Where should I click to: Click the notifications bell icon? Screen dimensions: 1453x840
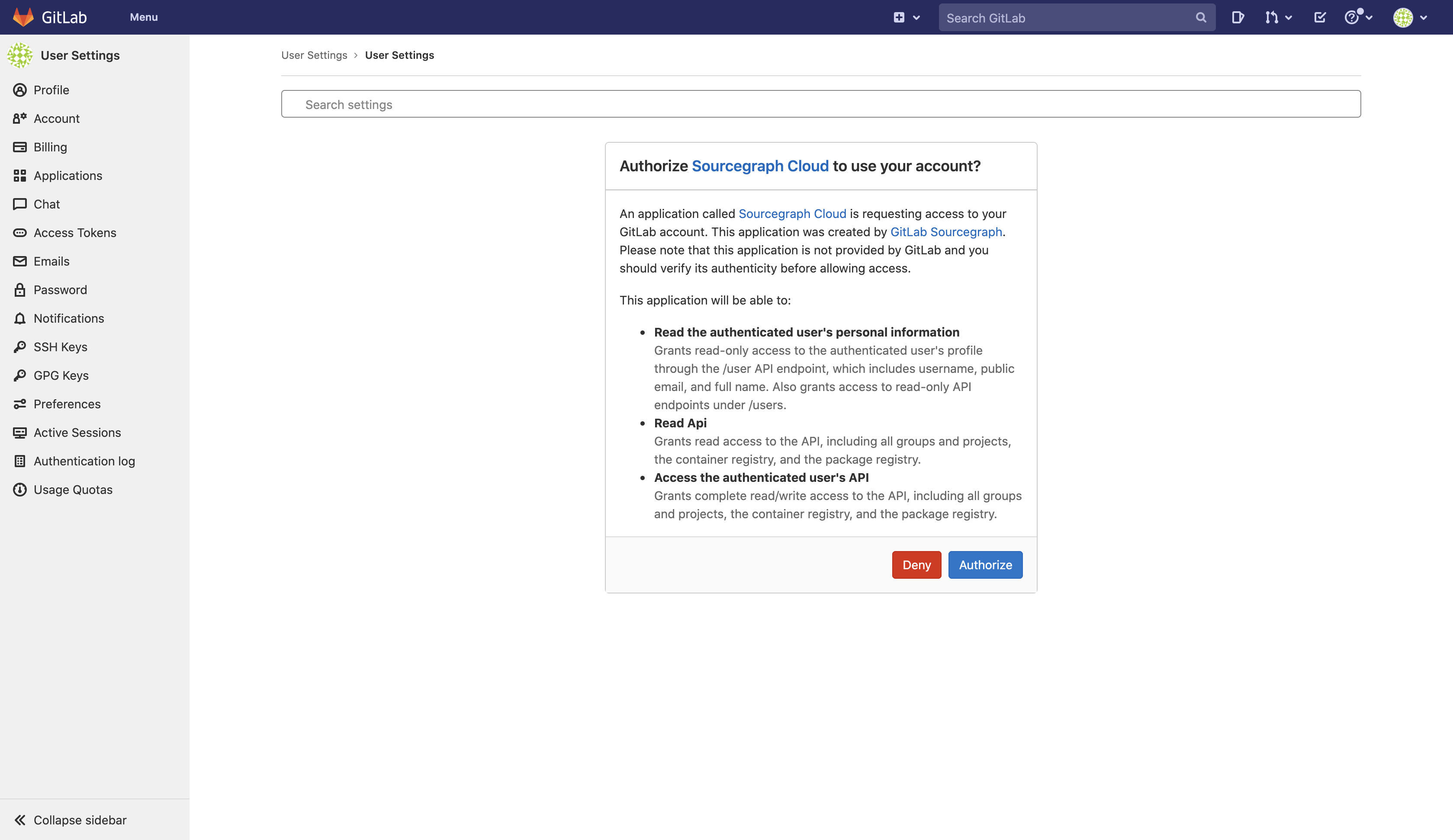pos(20,318)
